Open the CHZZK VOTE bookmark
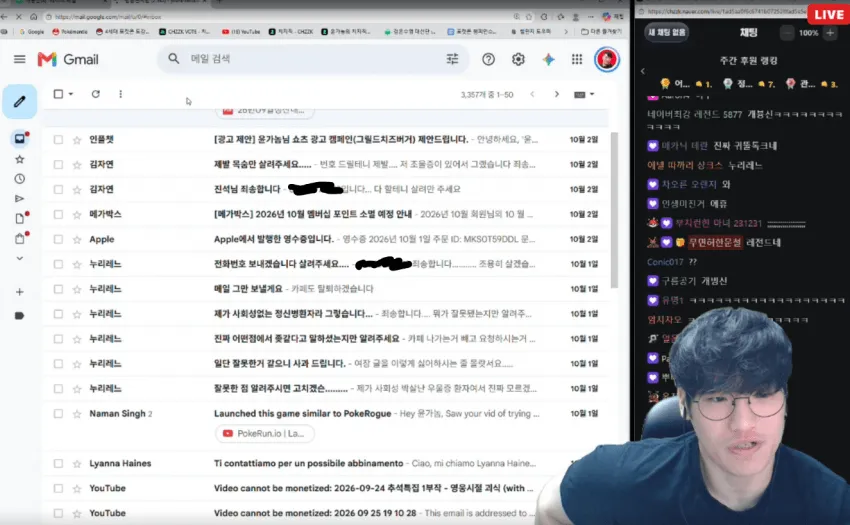 (184, 31)
